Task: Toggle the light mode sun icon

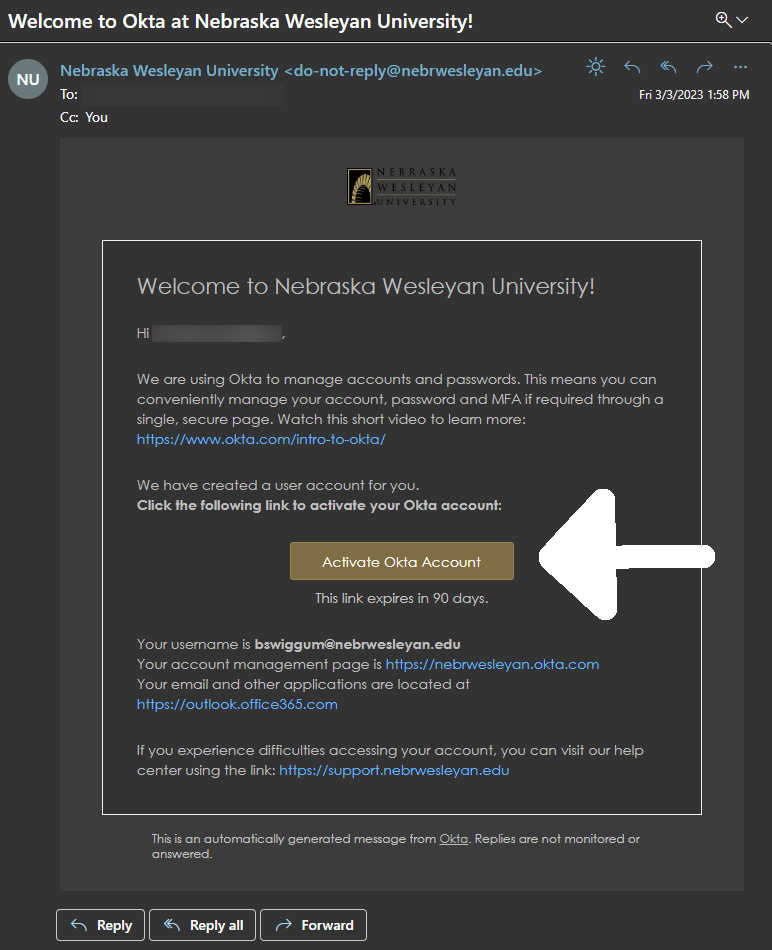Action: [596, 67]
